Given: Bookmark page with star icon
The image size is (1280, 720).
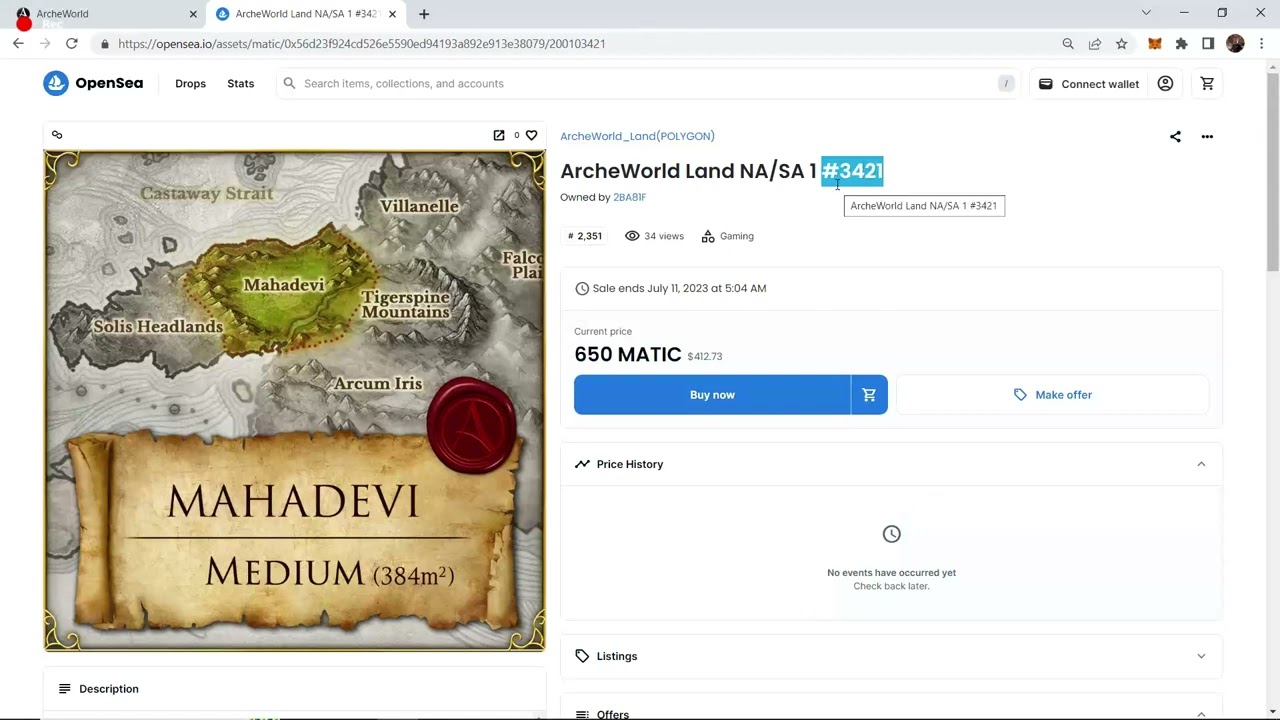Looking at the screenshot, I should click(x=1121, y=44).
